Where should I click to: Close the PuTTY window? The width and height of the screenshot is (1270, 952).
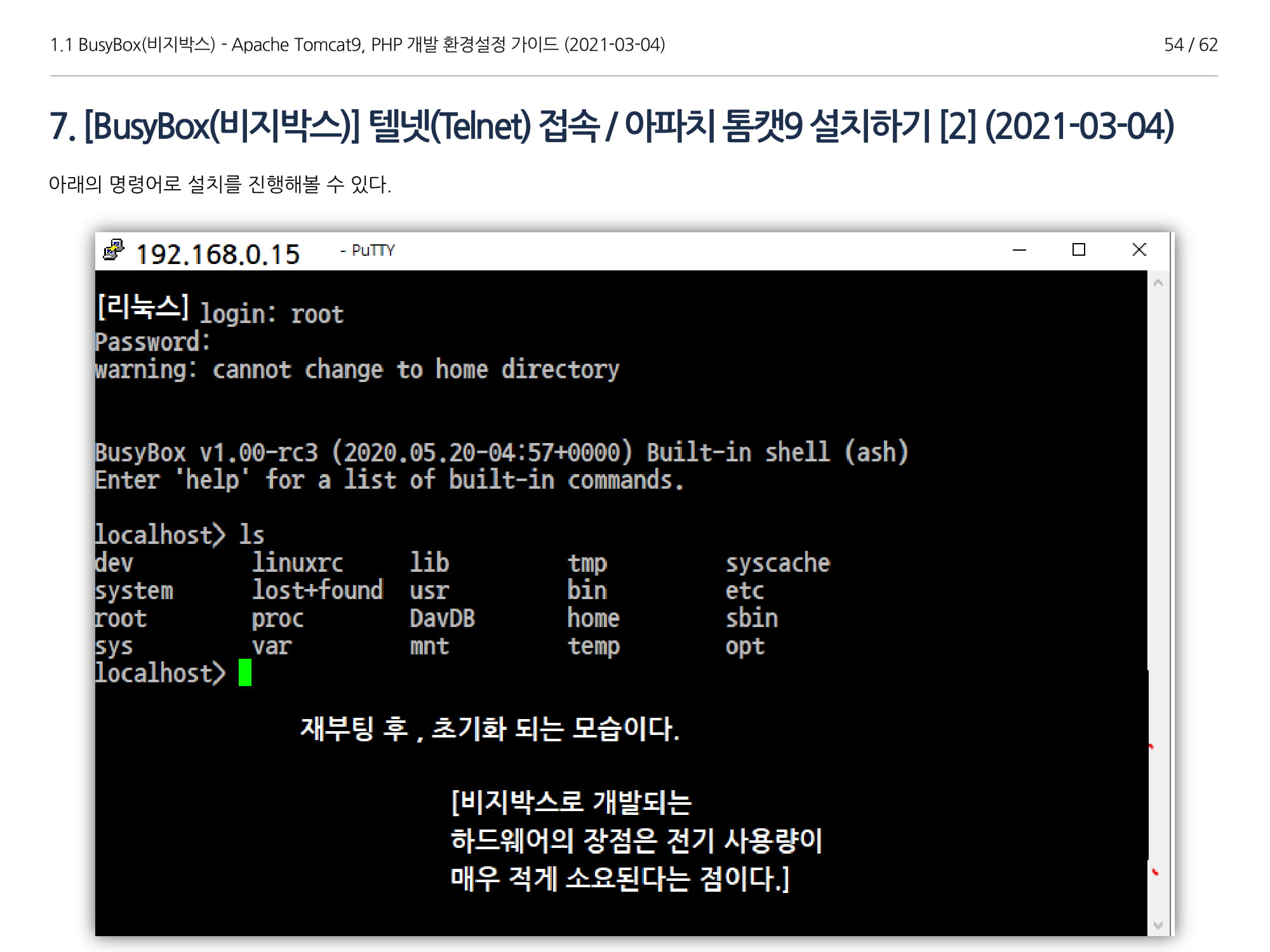pos(1139,250)
